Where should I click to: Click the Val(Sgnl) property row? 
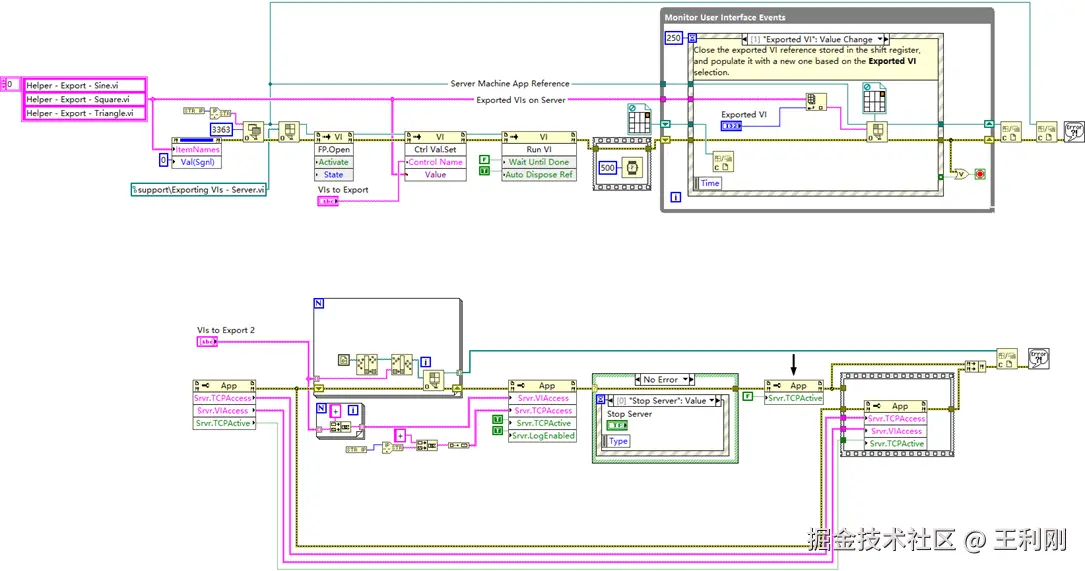coord(197,162)
